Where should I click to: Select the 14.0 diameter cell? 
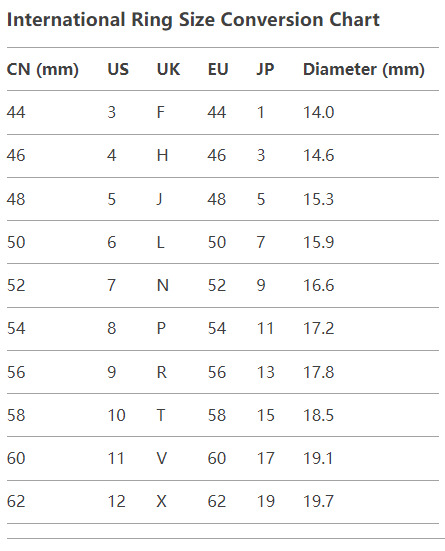pyautogui.click(x=318, y=112)
